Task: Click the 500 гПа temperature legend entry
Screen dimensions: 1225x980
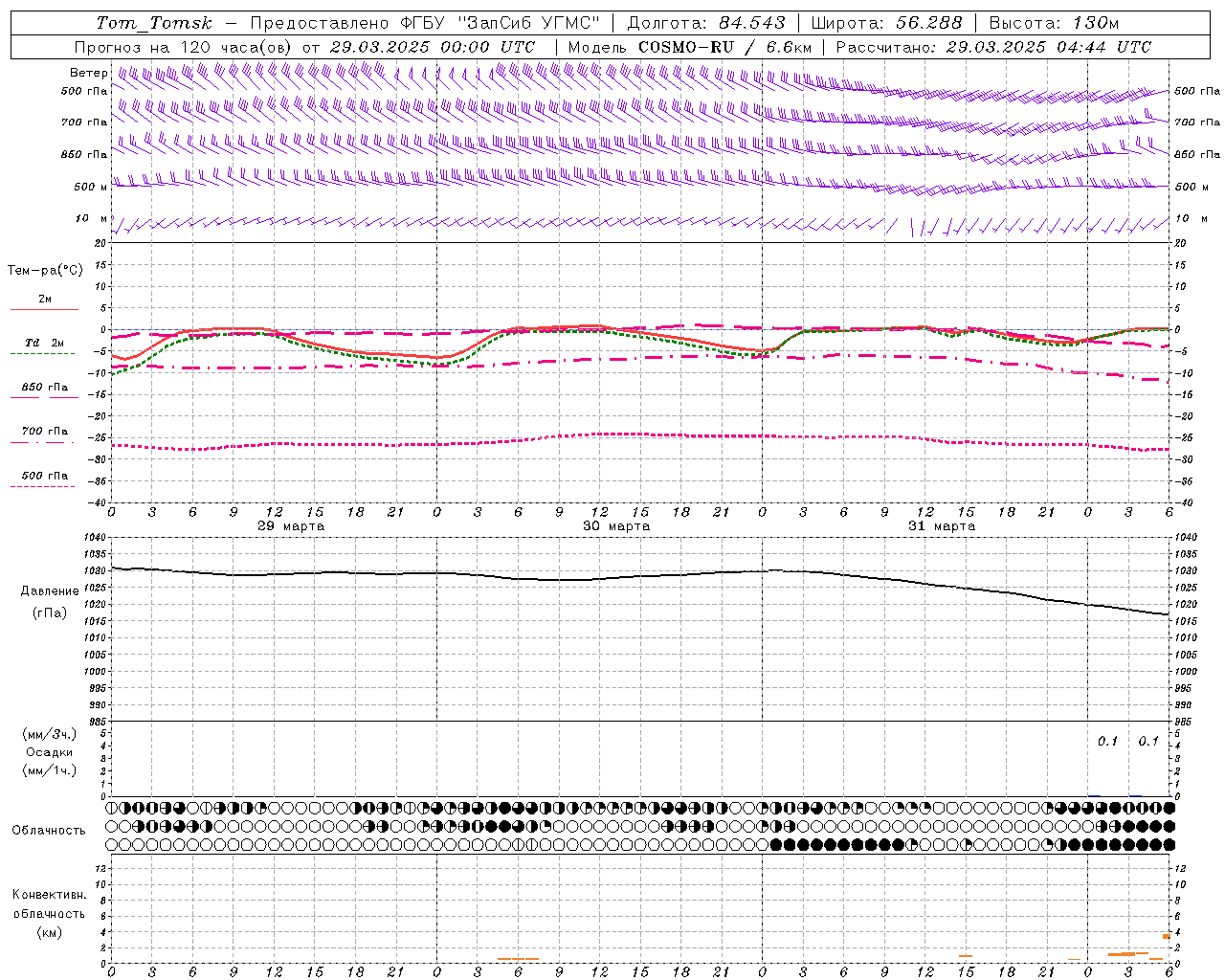Action: (x=45, y=476)
